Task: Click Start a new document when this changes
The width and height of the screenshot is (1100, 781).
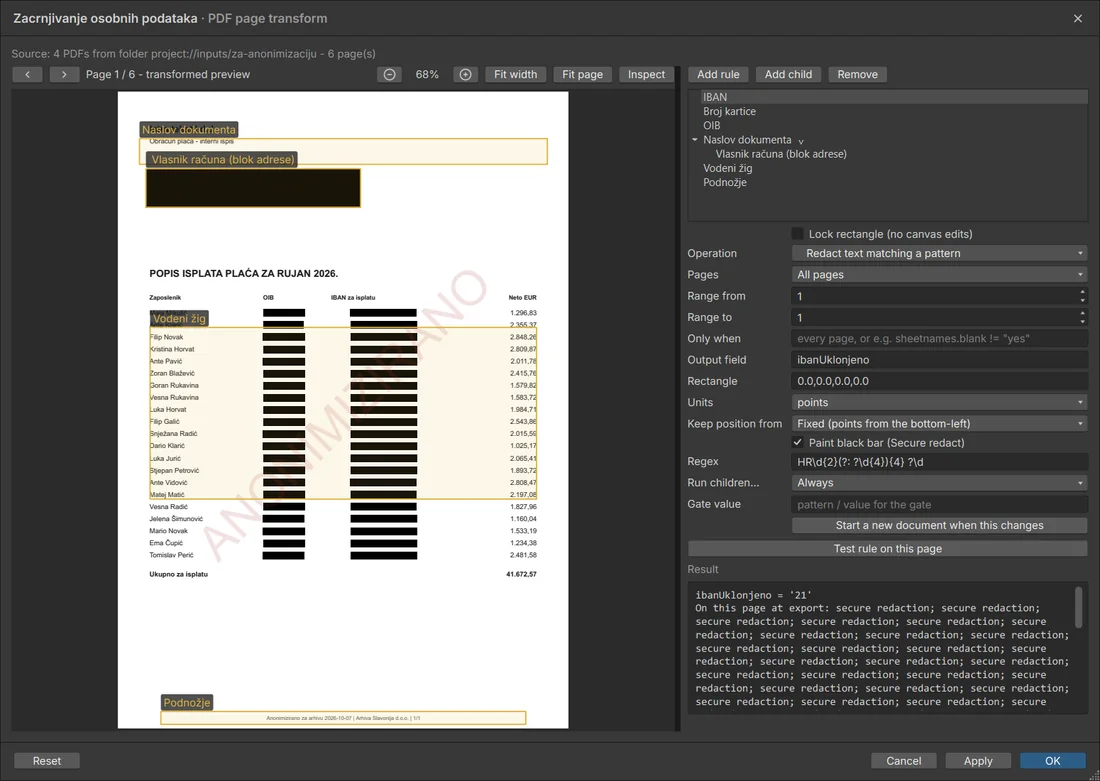Action: pyautogui.click(x=939, y=526)
